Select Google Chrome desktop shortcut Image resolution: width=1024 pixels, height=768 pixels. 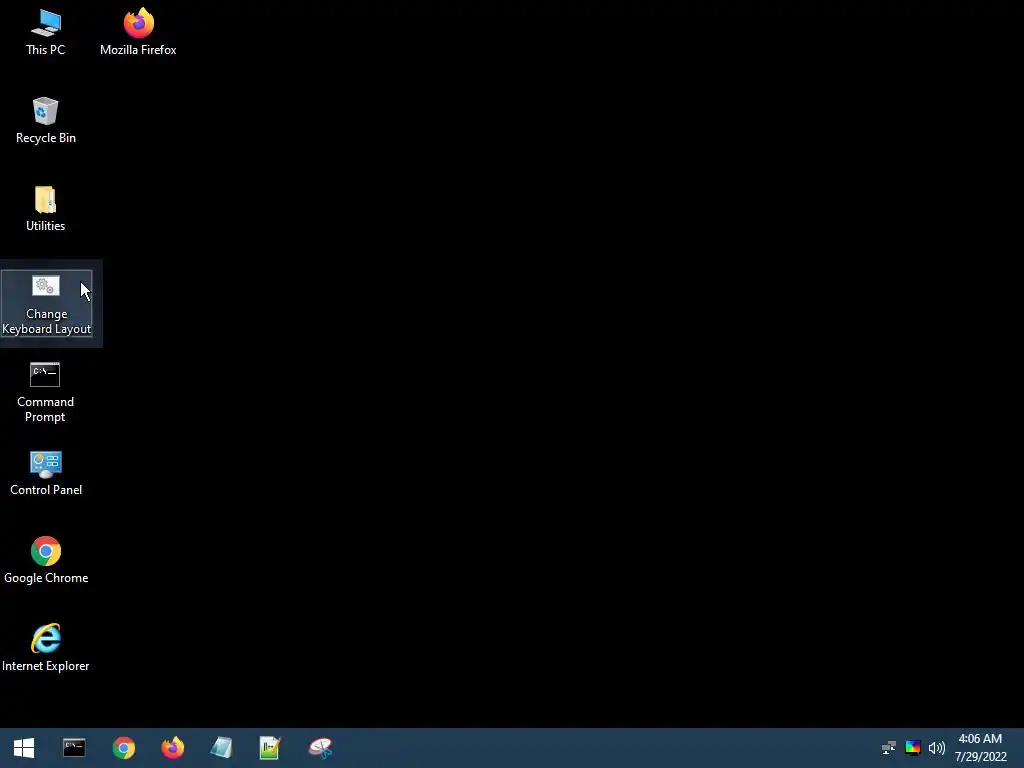click(x=46, y=560)
